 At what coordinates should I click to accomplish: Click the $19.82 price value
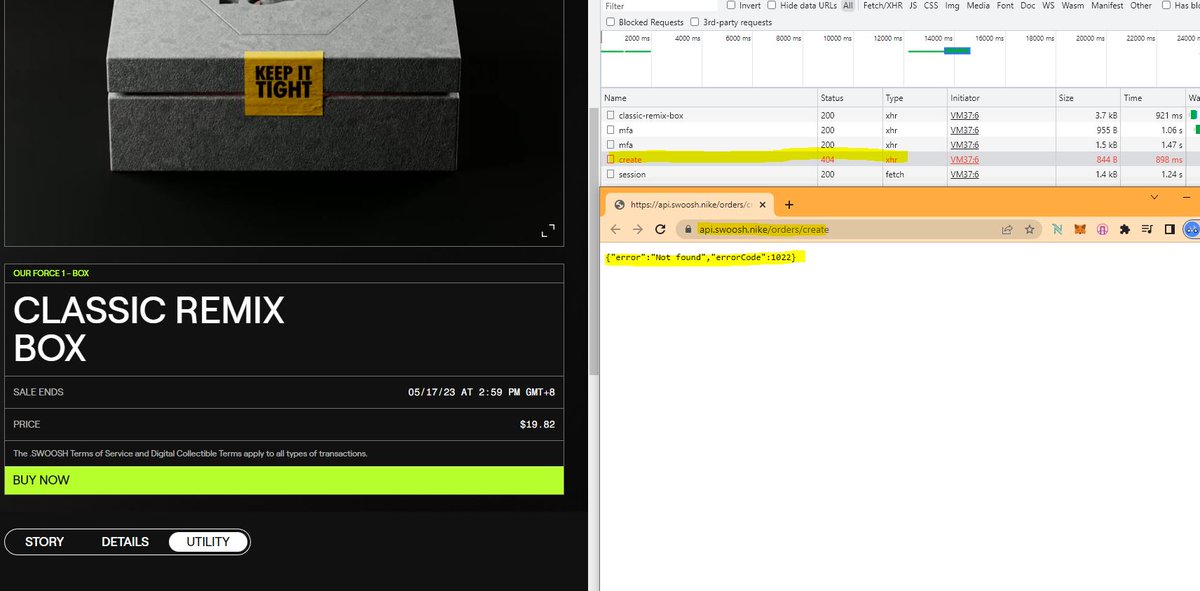[537, 425]
